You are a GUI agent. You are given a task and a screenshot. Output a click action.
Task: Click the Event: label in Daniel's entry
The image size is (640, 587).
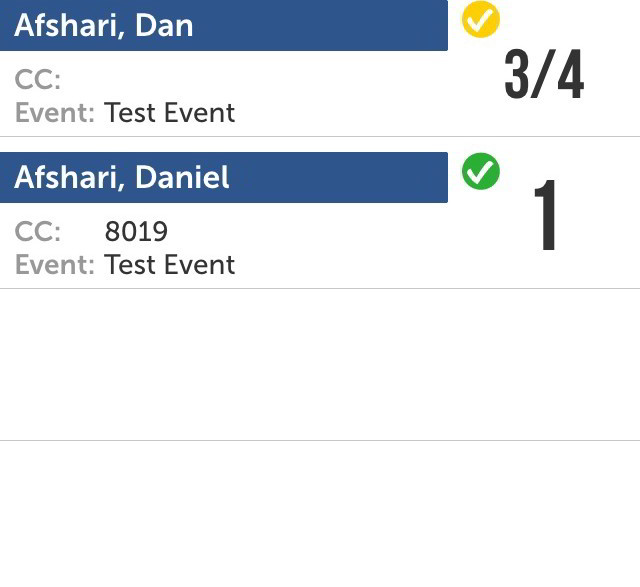click(x=55, y=265)
